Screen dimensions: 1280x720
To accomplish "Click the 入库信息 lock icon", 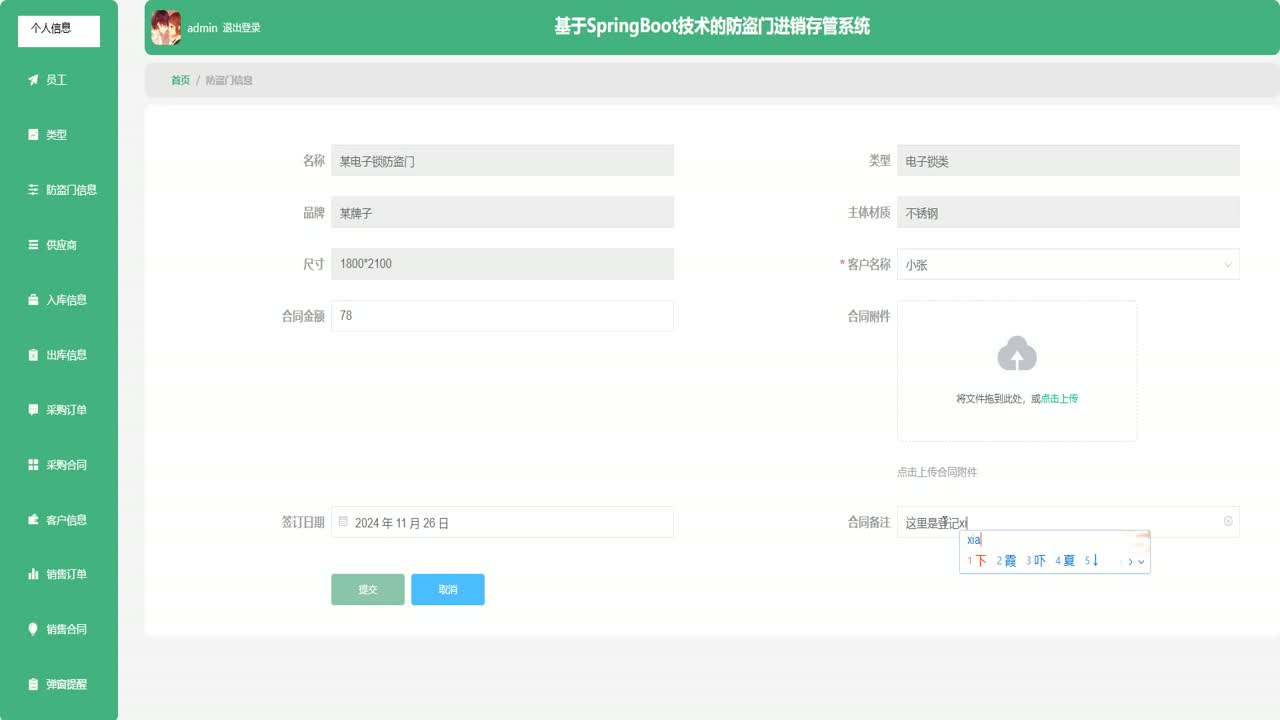I will click(33, 300).
